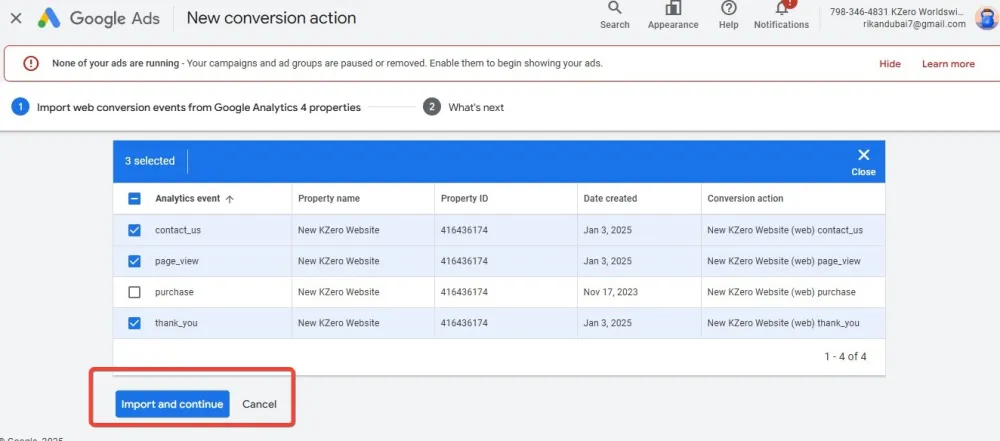Click New KZero Website (web) purchase cell
The height and width of the screenshot is (441, 1000).
781,292
